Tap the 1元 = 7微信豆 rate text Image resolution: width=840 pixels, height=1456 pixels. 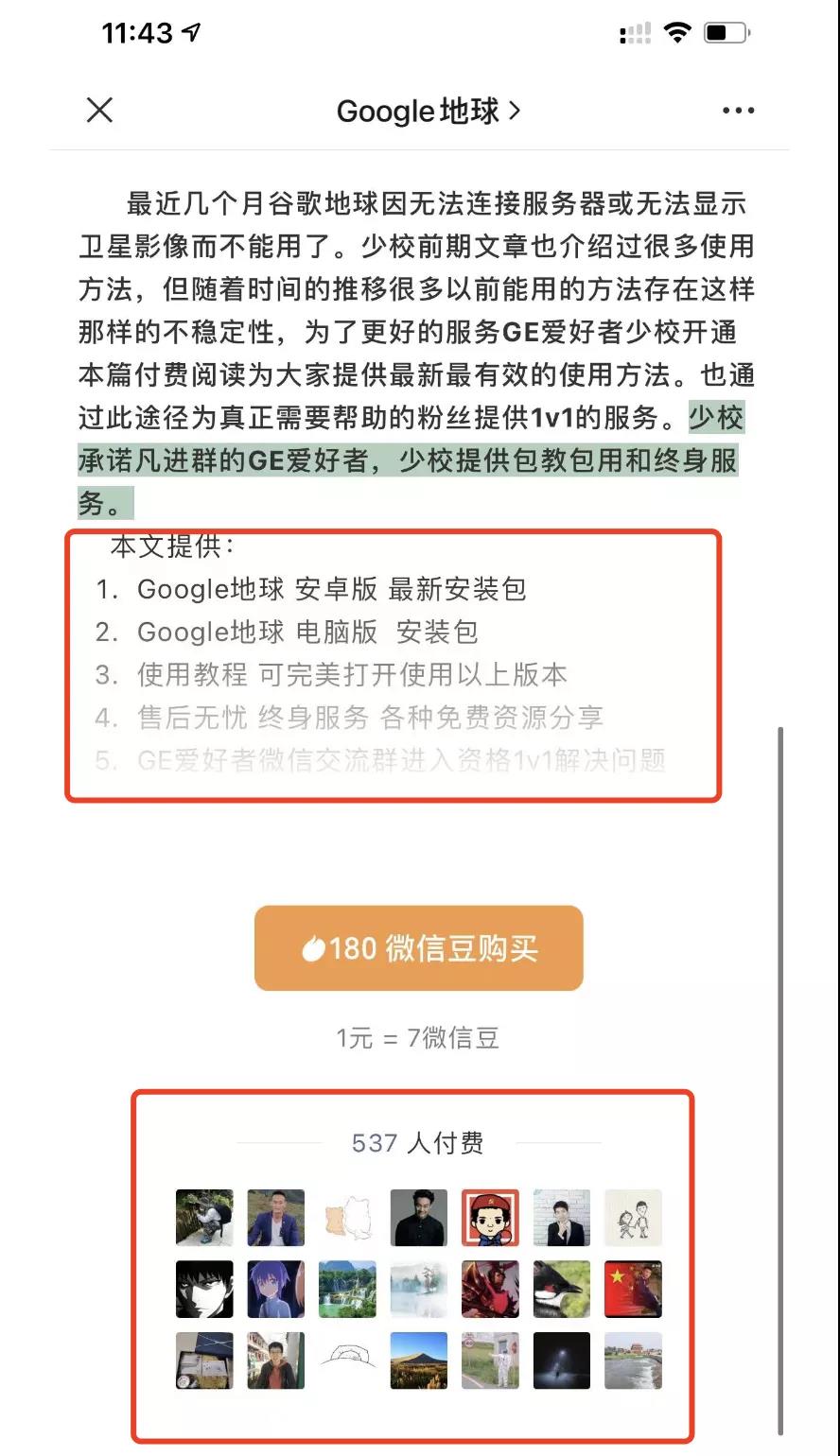pyautogui.click(x=417, y=1038)
